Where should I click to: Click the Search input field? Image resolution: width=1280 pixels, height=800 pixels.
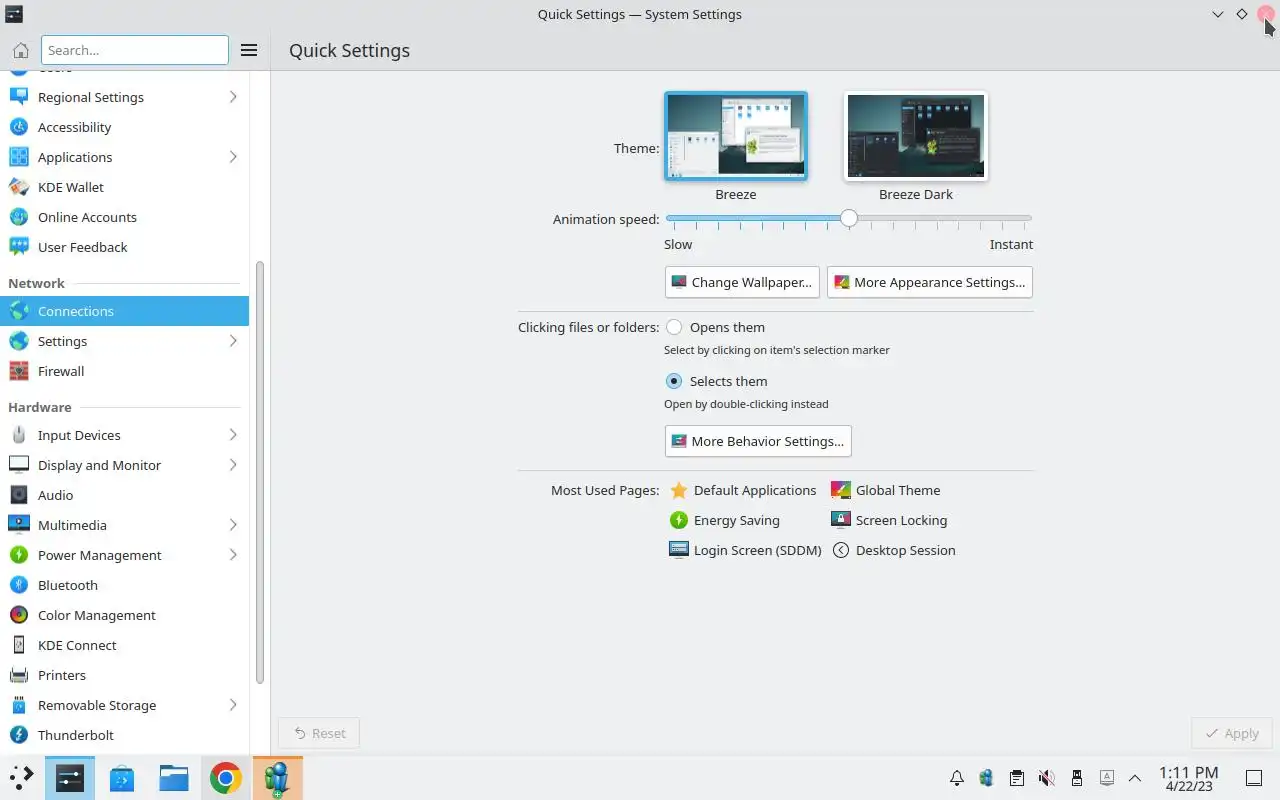click(135, 50)
